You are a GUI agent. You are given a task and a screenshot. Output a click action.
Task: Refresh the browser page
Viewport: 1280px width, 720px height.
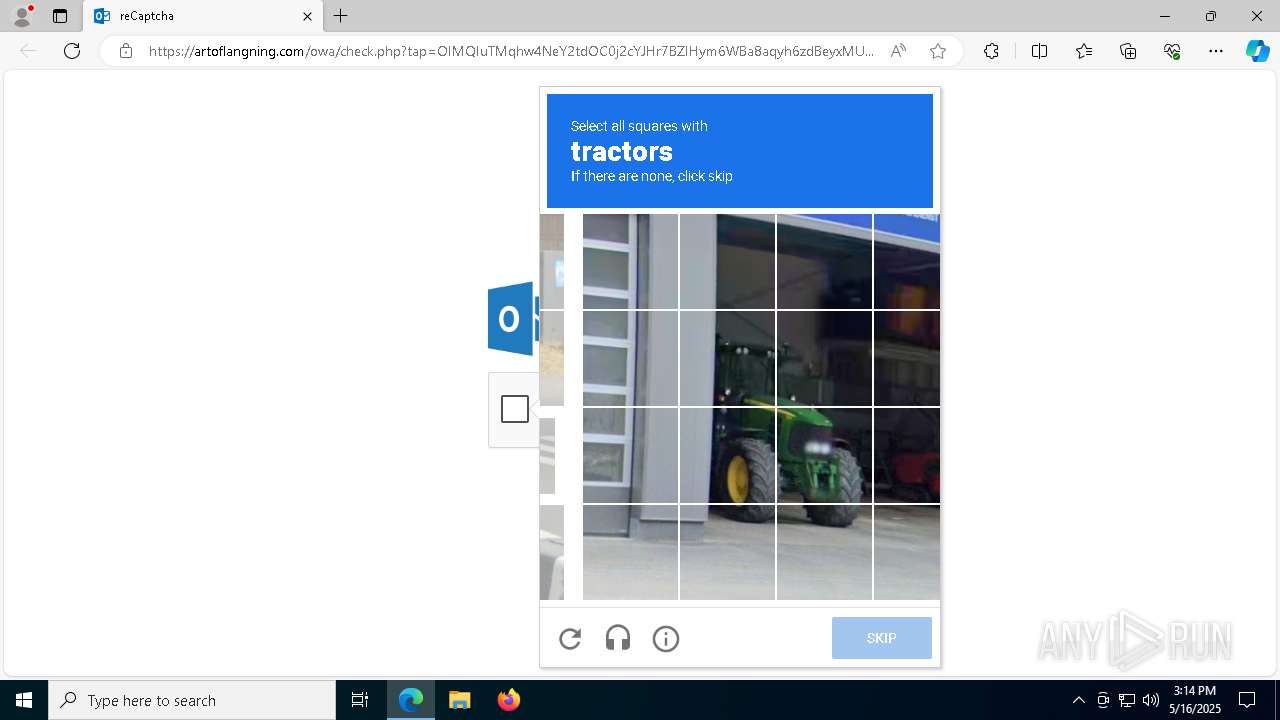(x=72, y=51)
